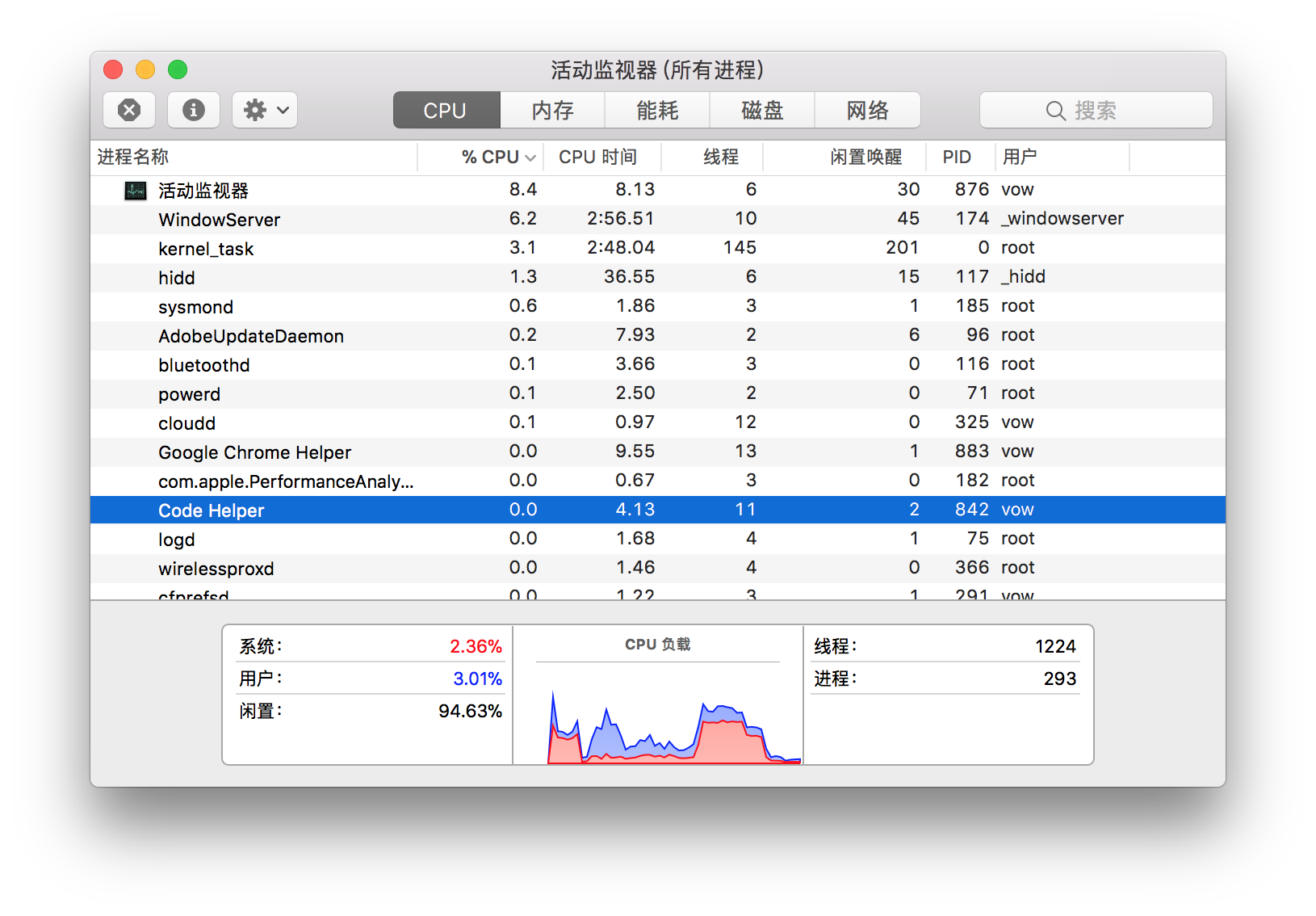This screenshot has width=1316, height=916.
Task: Click the yellow minimize window button
Action: coord(145,69)
